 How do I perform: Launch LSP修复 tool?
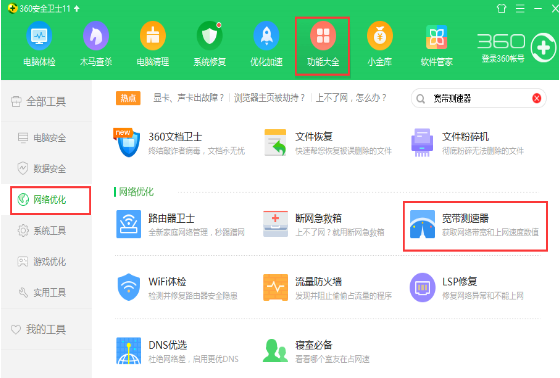(467, 288)
